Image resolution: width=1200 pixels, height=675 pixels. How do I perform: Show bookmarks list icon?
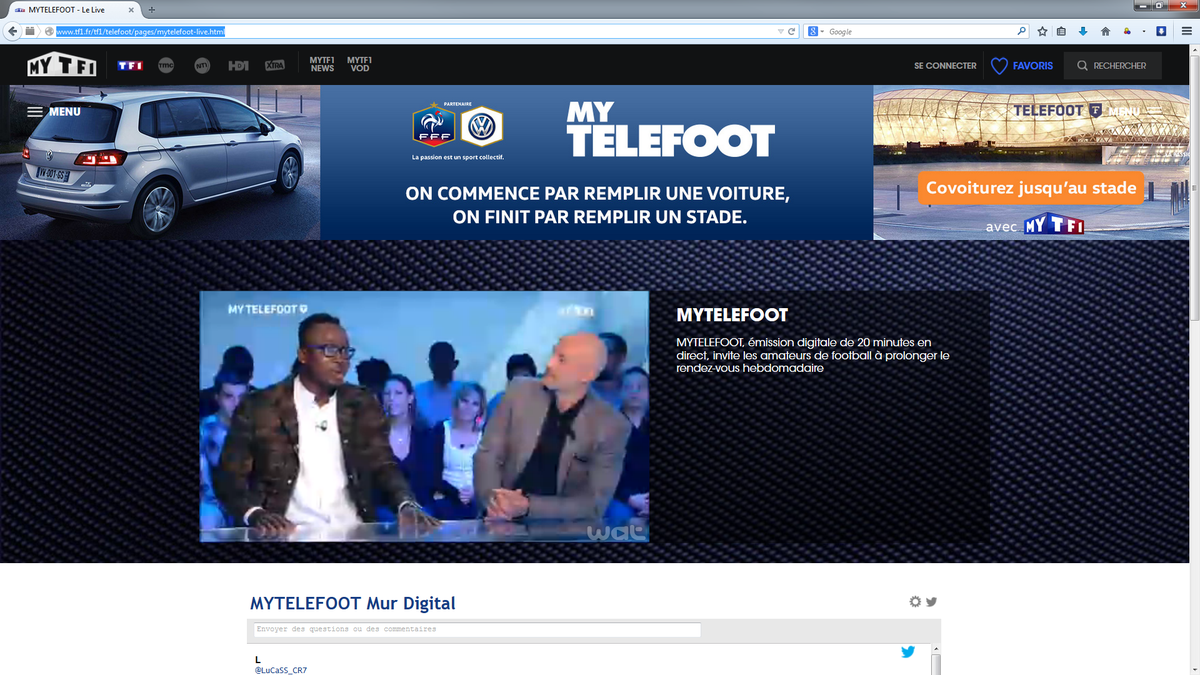click(x=1062, y=31)
